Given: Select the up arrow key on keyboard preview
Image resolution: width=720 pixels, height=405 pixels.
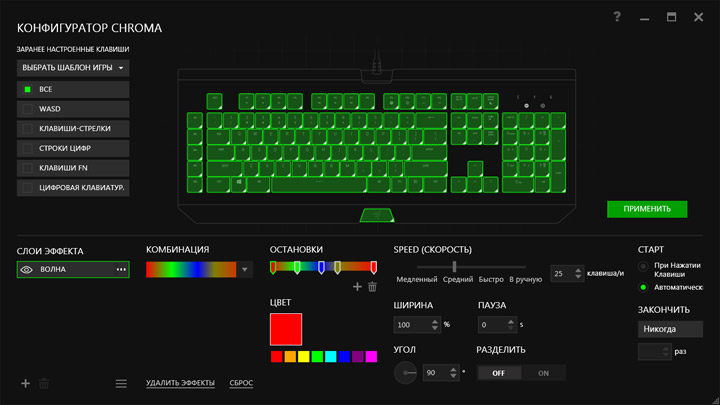Looking at the screenshot, I should pos(475,169).
